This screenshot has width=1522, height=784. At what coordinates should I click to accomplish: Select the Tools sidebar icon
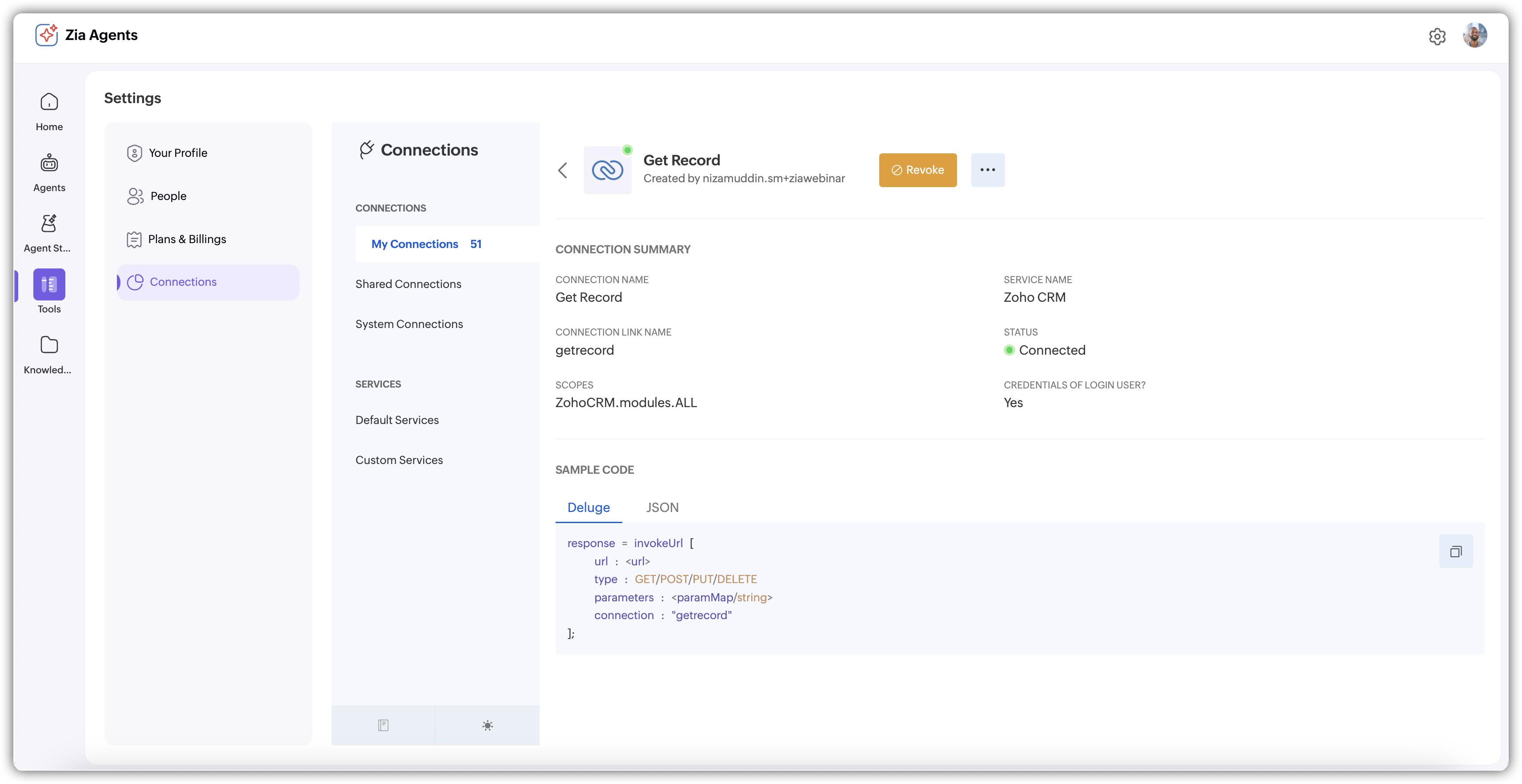(x=49, y=285)
